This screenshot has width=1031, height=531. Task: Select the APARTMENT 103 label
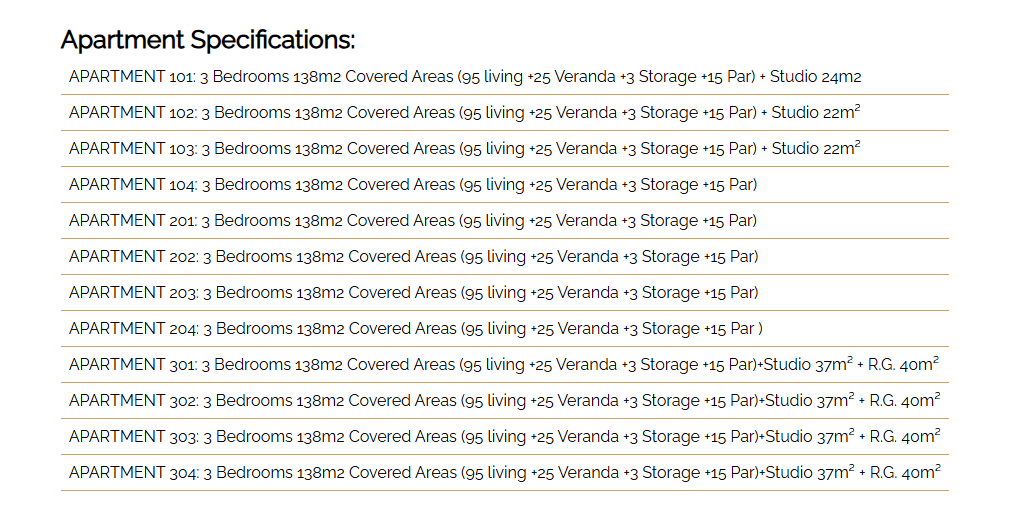[x=132, y=149]
